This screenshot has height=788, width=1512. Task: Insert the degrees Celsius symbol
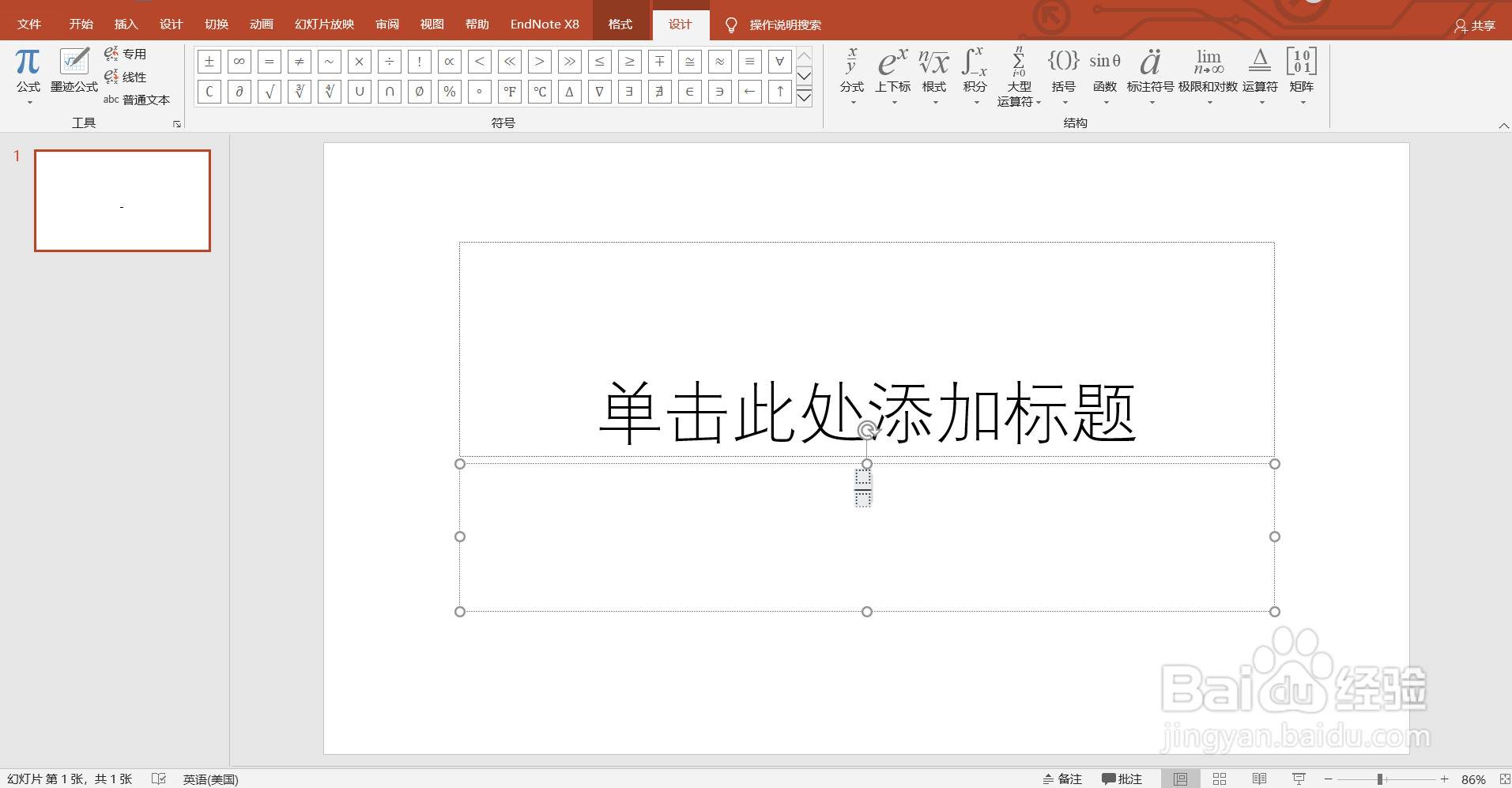[540, 92]
